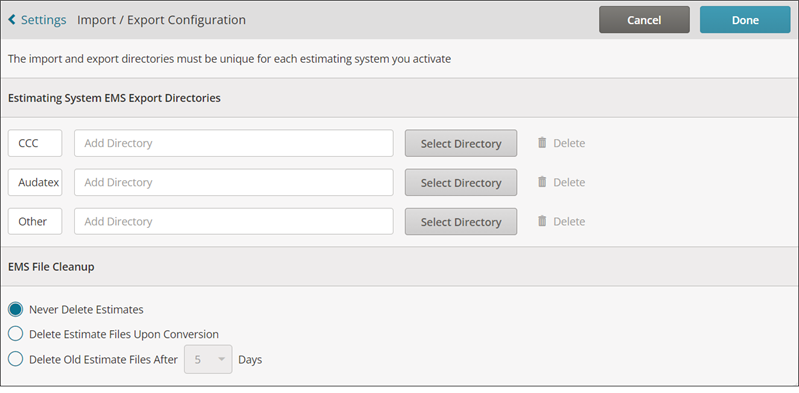Click the trash Delete icon for Other
Image resolution: width=799 pixels, height=393 pixels.
pyautogui.click(x=542, y=221)
